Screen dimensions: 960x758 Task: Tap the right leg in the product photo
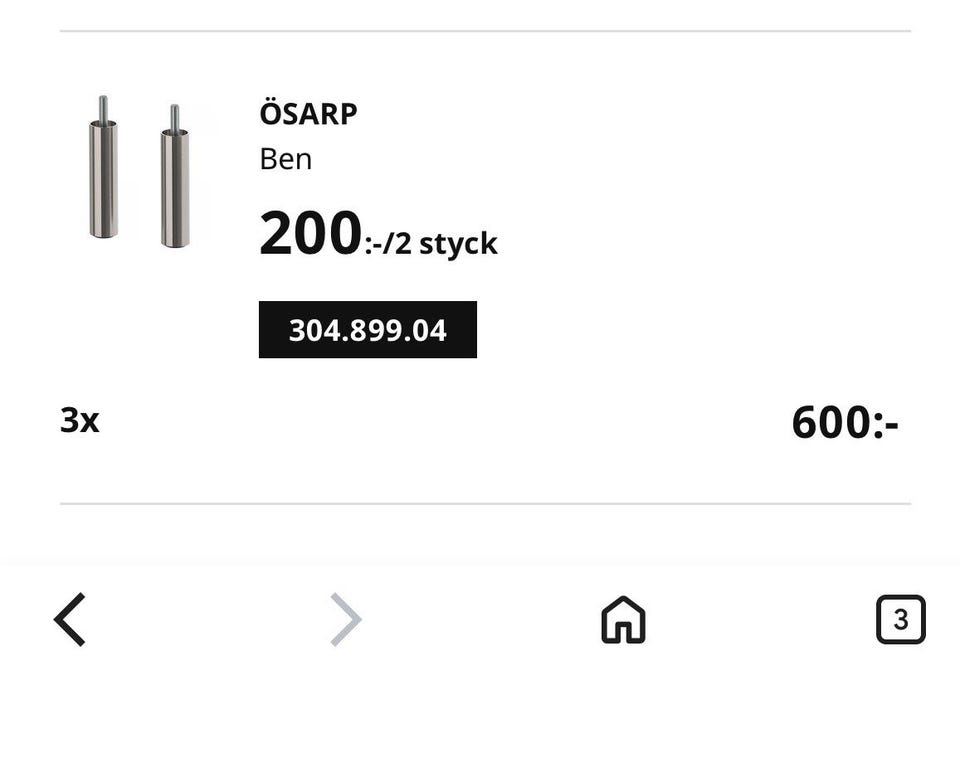click(x=175, y=186)
